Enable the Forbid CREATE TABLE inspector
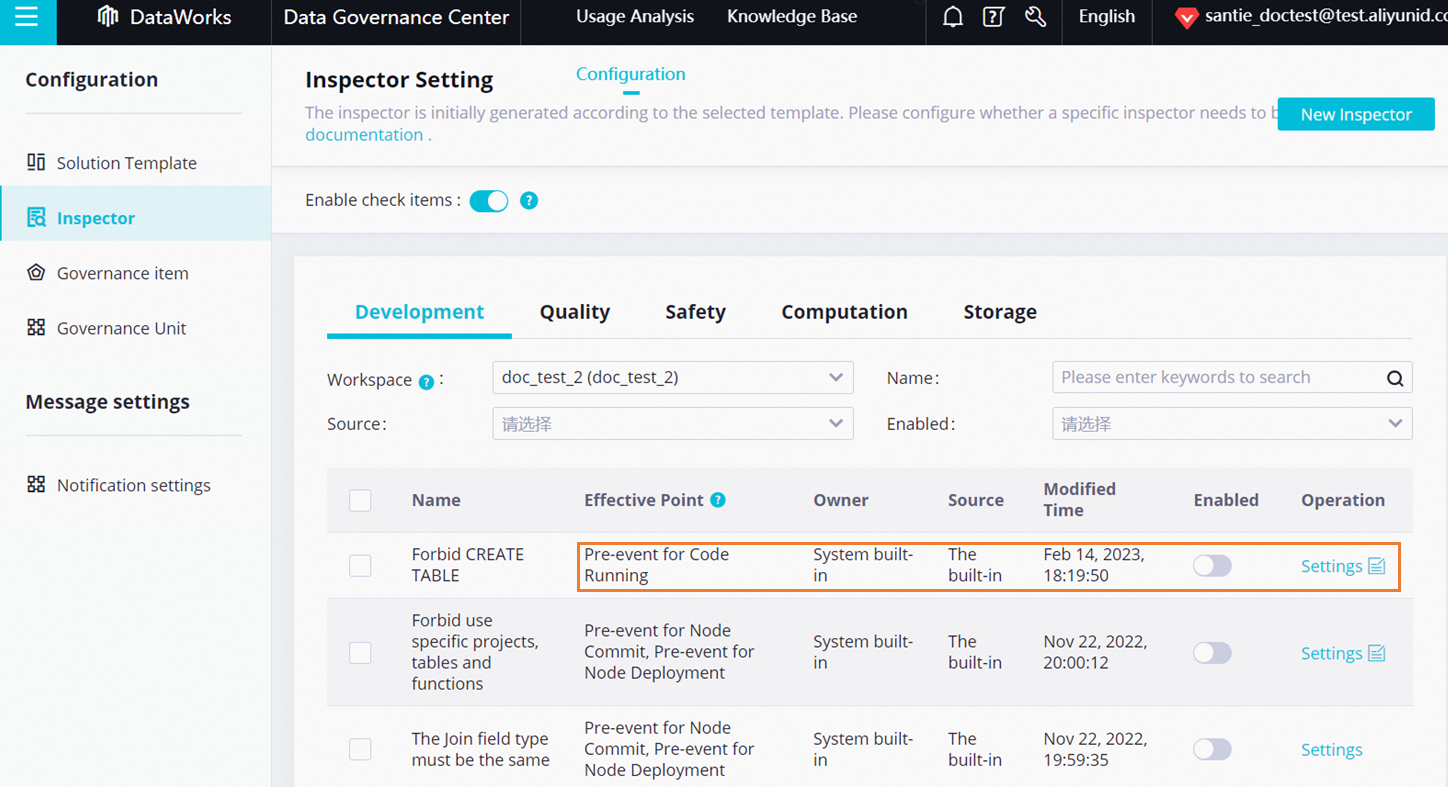Screen dimensions: 1448x787 pyautogui.click(x=1212, y=566)
